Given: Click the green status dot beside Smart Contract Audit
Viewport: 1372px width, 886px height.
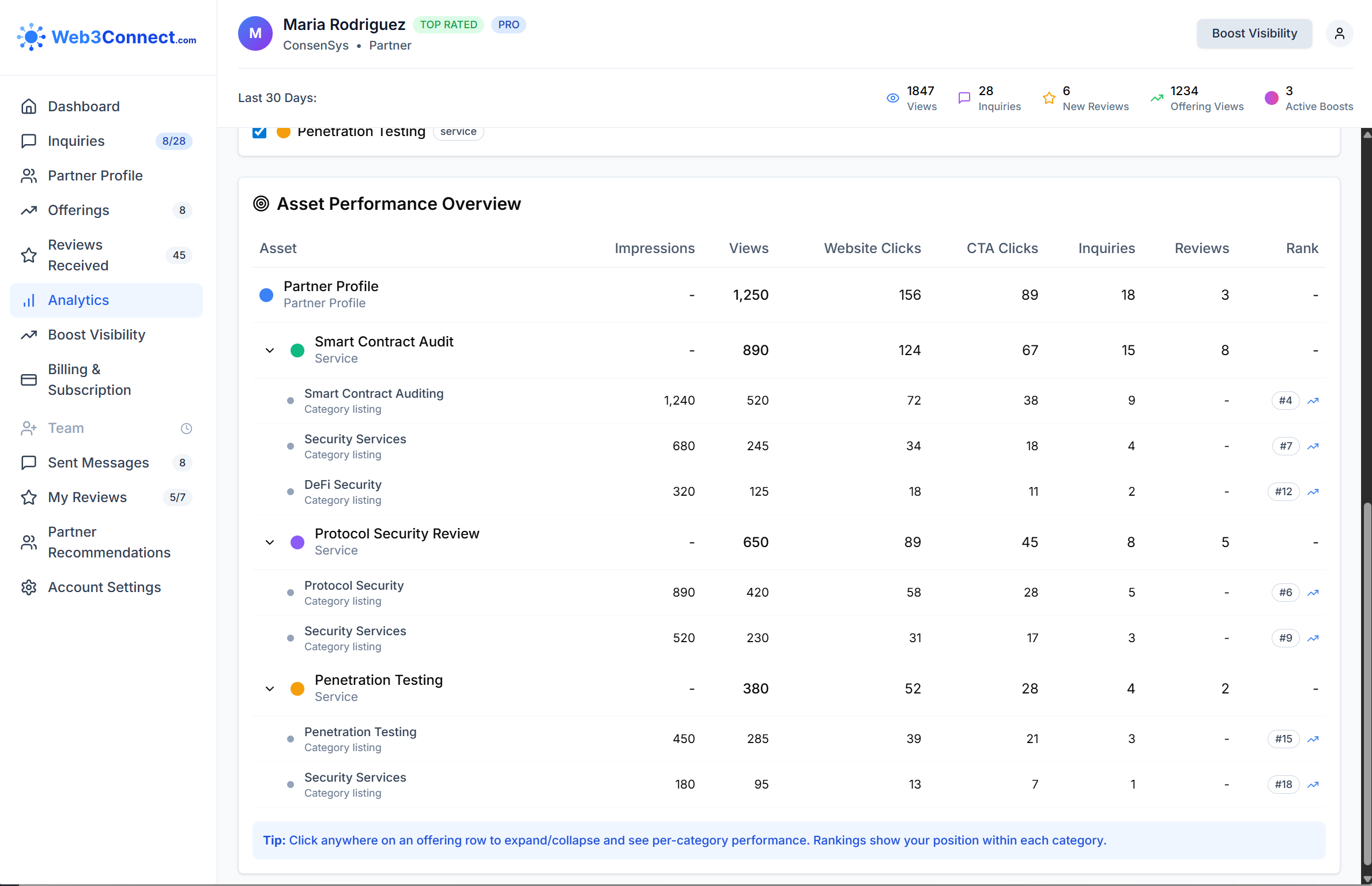Looking at the screenshot, I should [297, 350].
